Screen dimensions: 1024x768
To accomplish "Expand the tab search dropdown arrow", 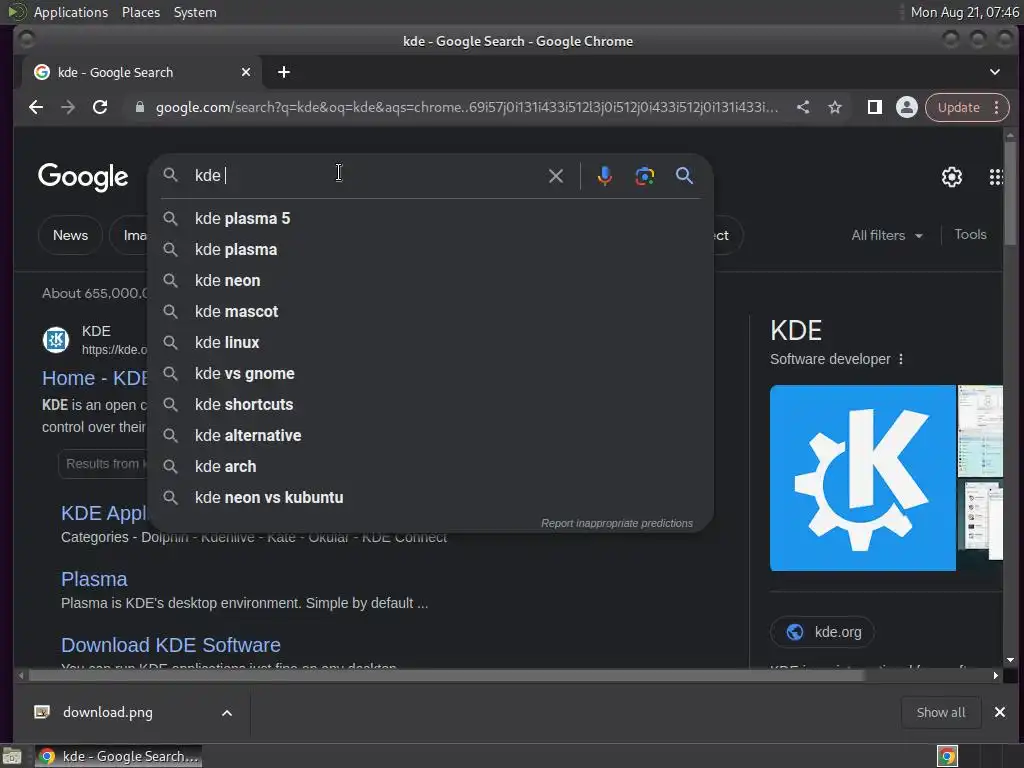I will (995, 72).
